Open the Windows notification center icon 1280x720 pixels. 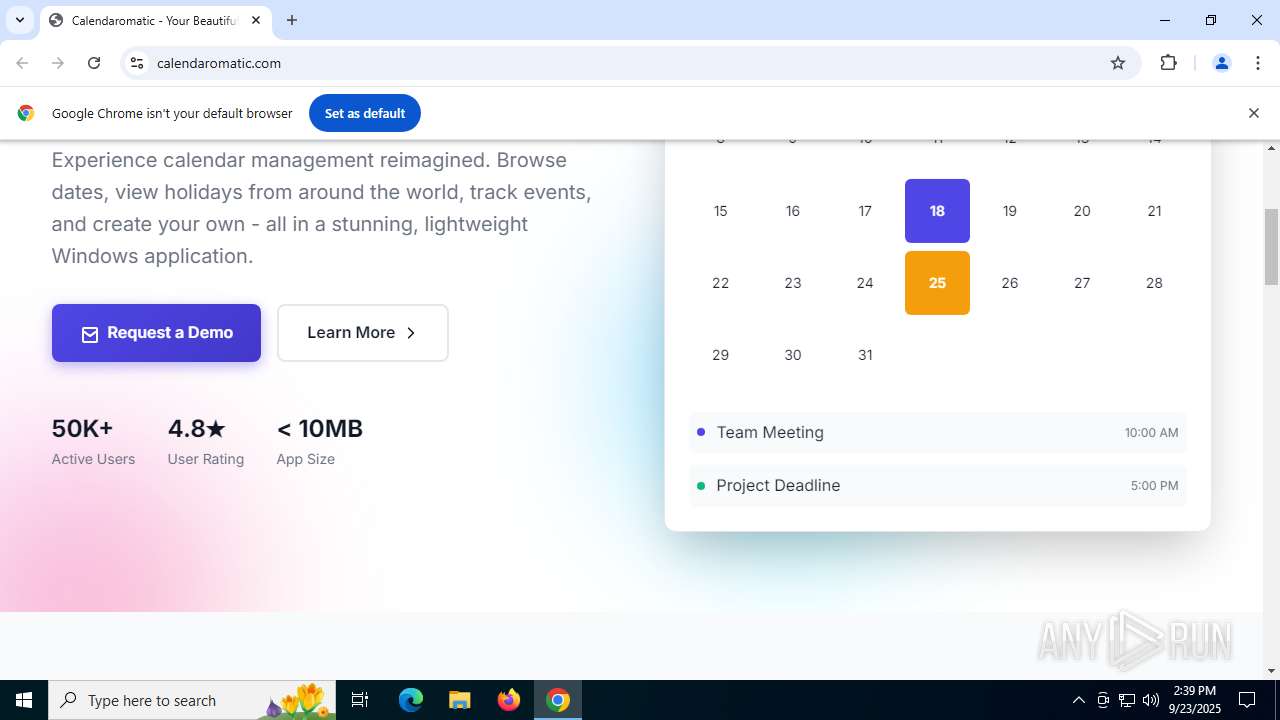click(x=1247, y=700)
